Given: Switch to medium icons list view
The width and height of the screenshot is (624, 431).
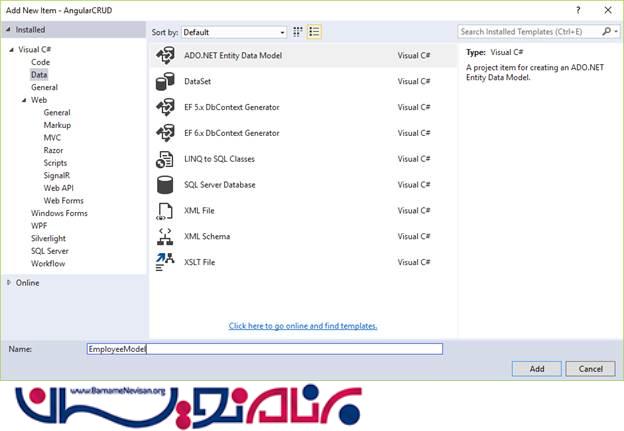Looking at the screenshot, I should tap(314, 32).
